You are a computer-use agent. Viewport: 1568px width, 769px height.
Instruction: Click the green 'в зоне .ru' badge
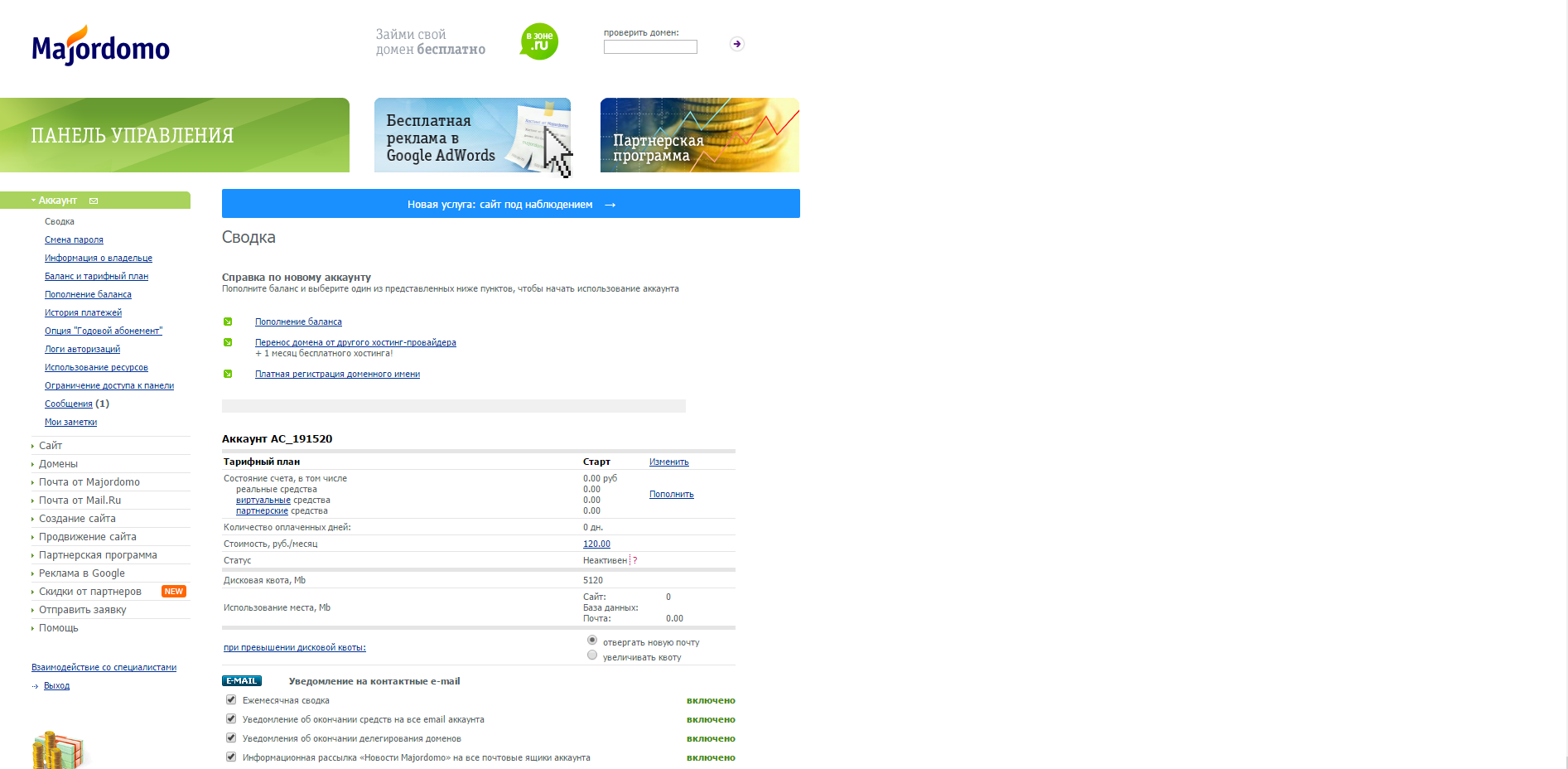pyautogui.click(x=539, y=41)
